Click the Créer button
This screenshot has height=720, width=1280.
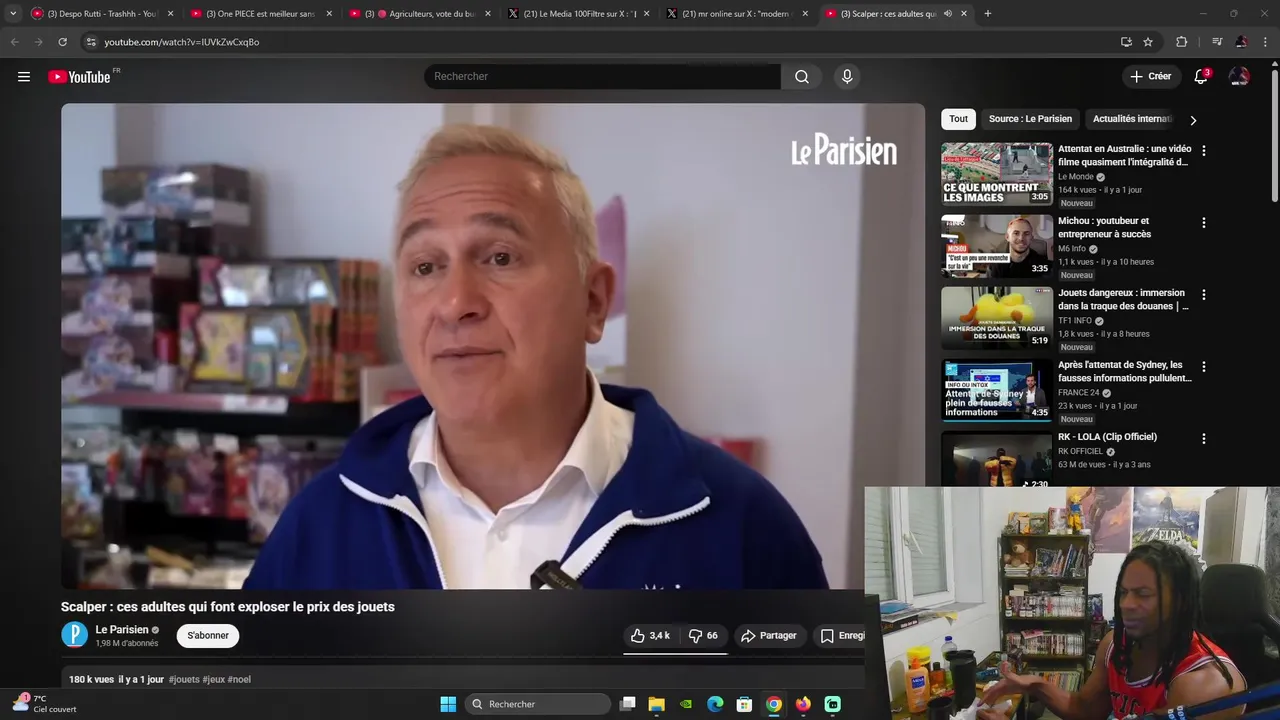tap(1150, 76)
